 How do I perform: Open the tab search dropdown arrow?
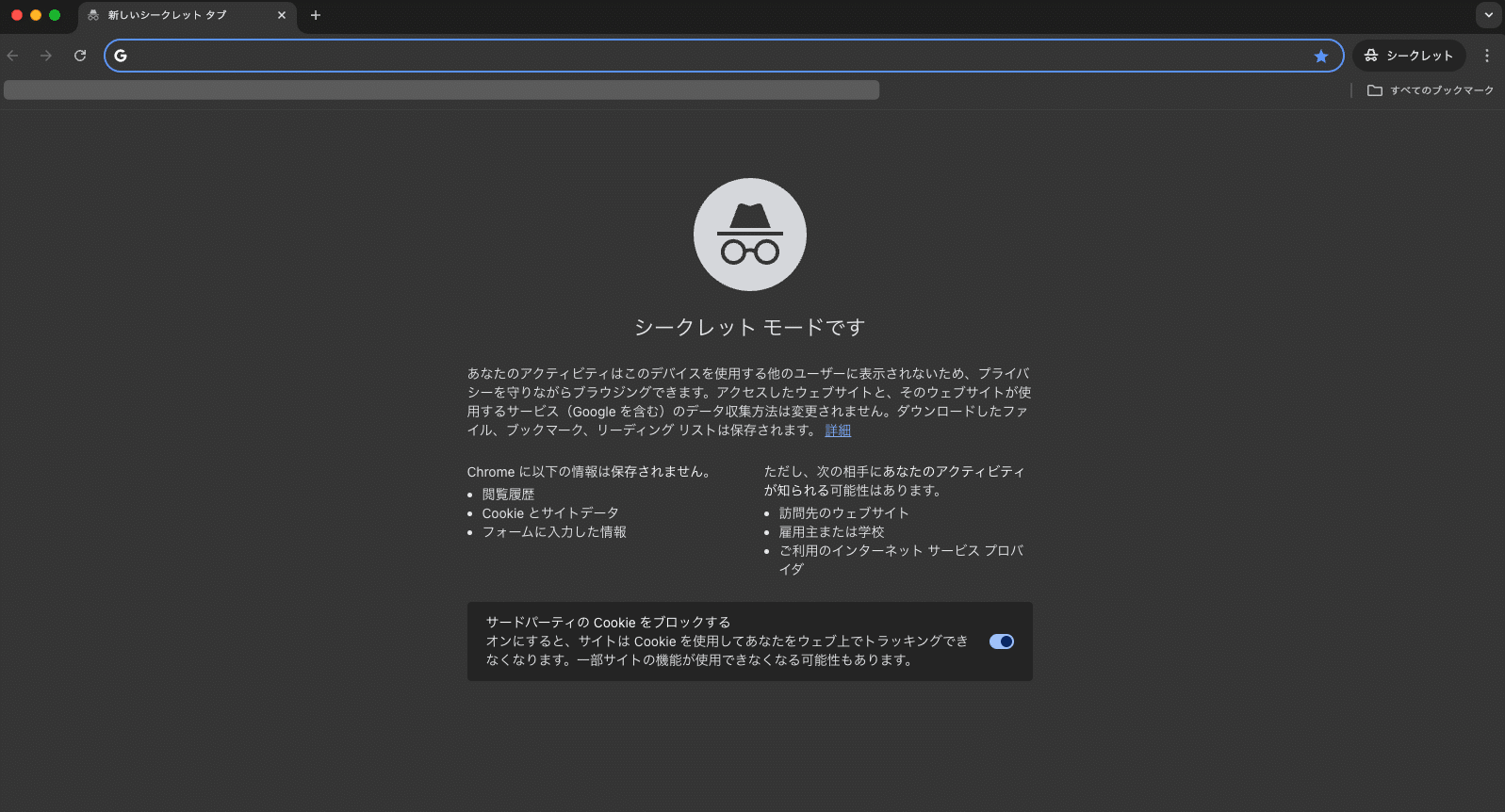click(x=1489, y=15)
